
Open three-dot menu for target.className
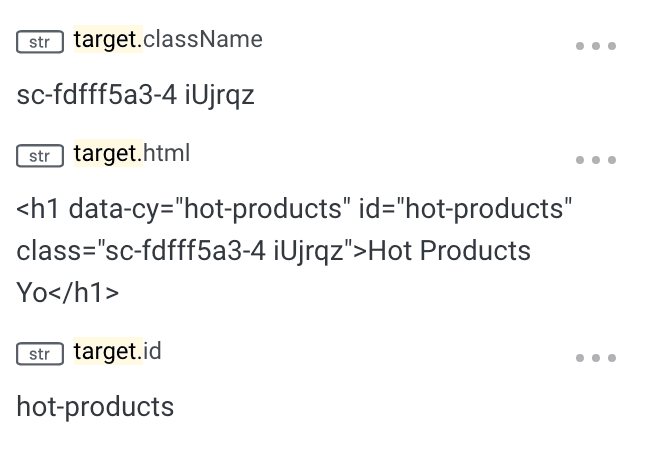596,46
